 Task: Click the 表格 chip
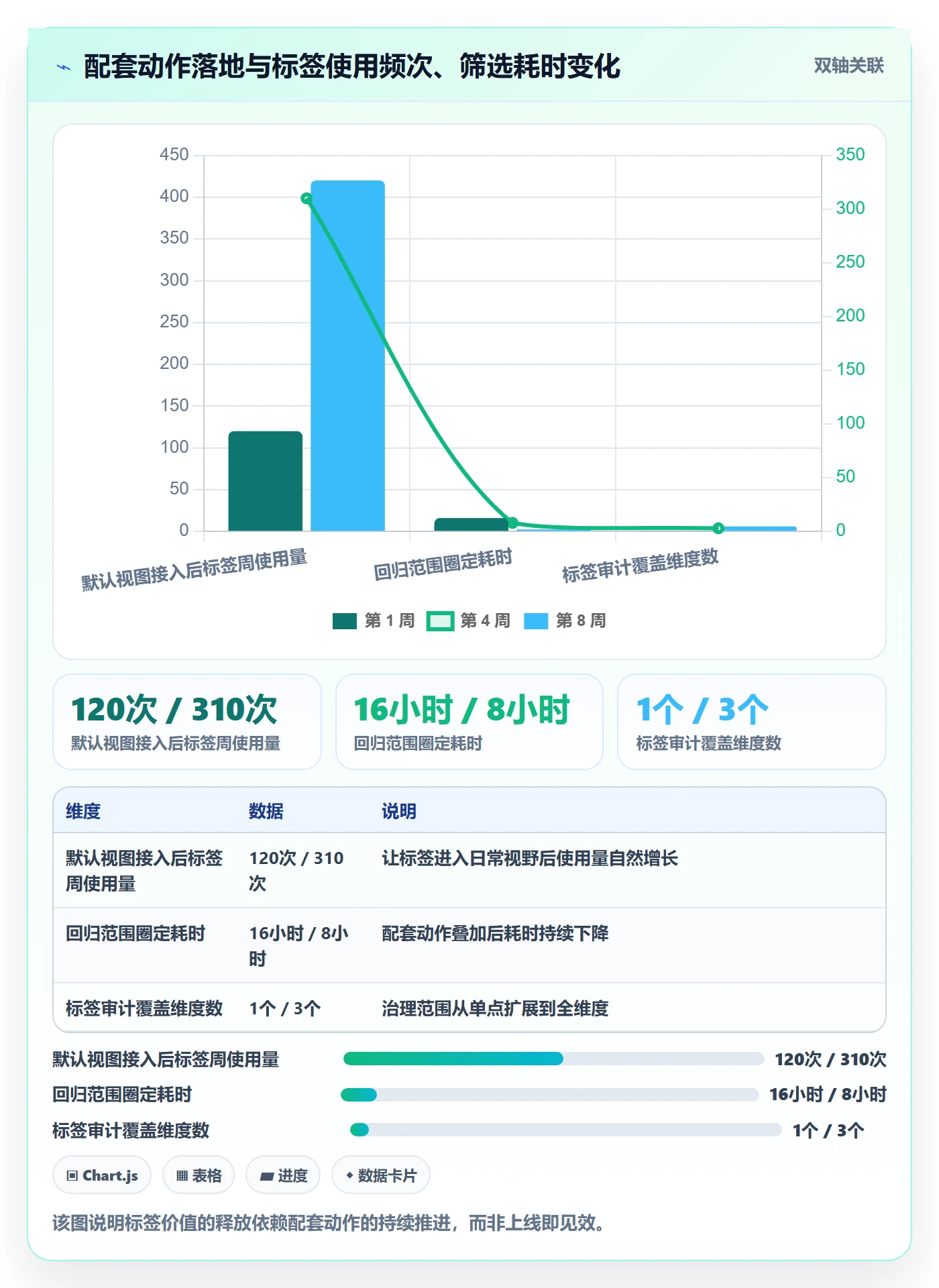click(199, 1175)
